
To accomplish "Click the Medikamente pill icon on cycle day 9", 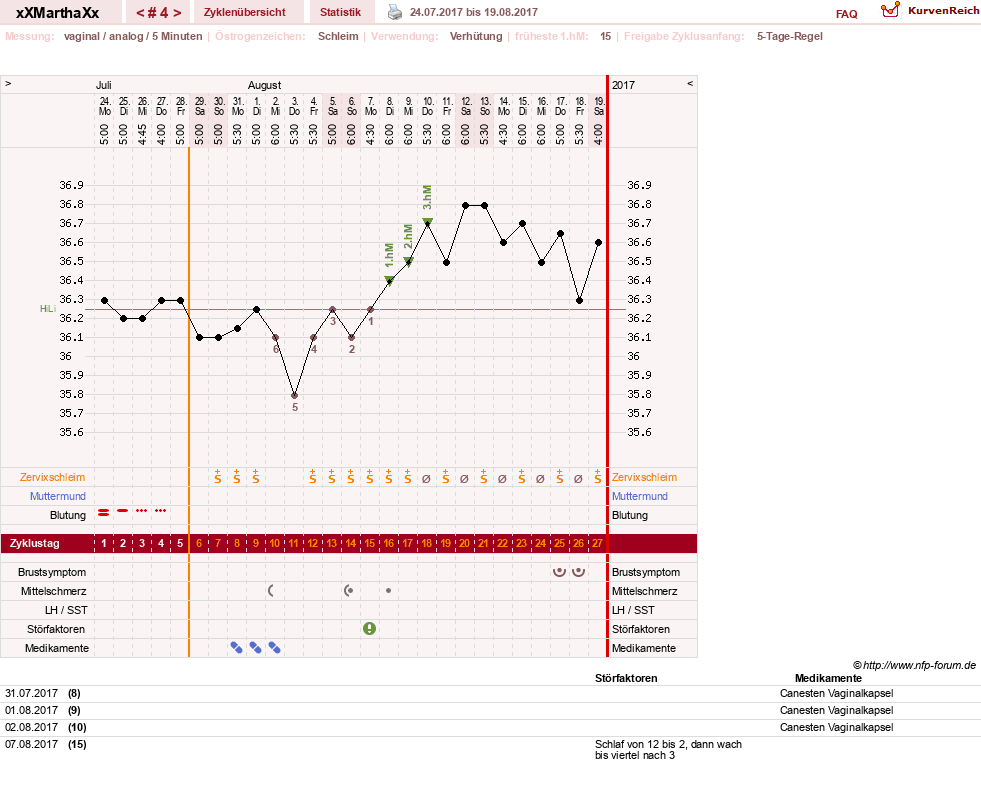I will pos(255,648).
